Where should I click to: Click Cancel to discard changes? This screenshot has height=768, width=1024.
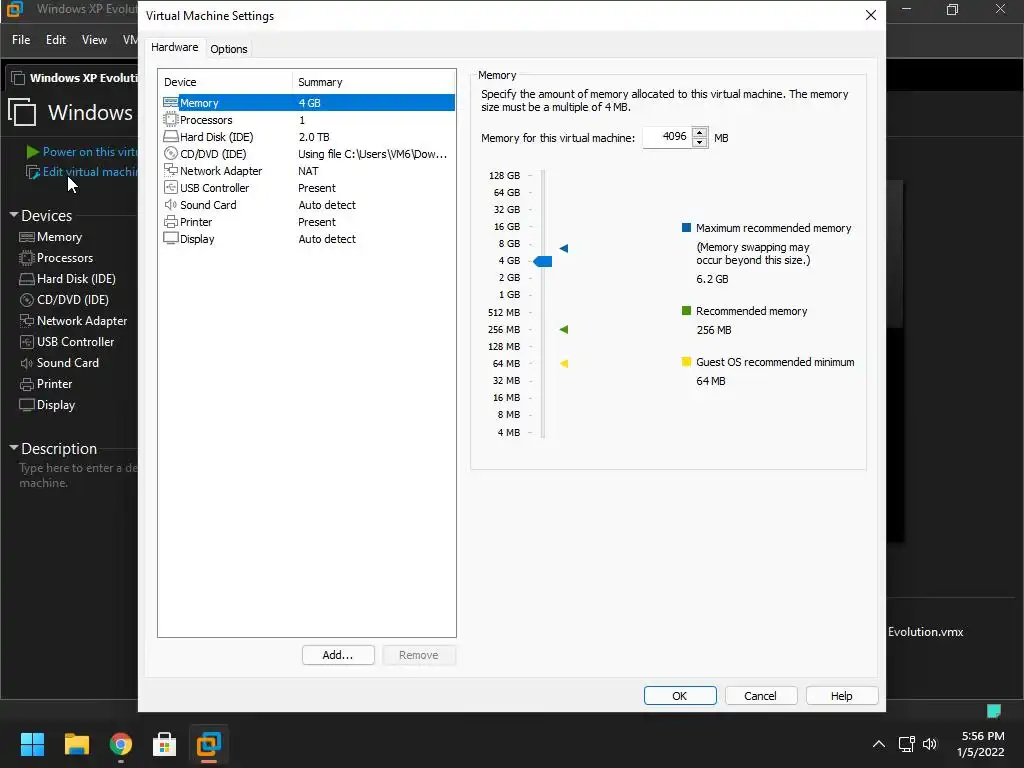pyautogui.click(x=761, y=696)
